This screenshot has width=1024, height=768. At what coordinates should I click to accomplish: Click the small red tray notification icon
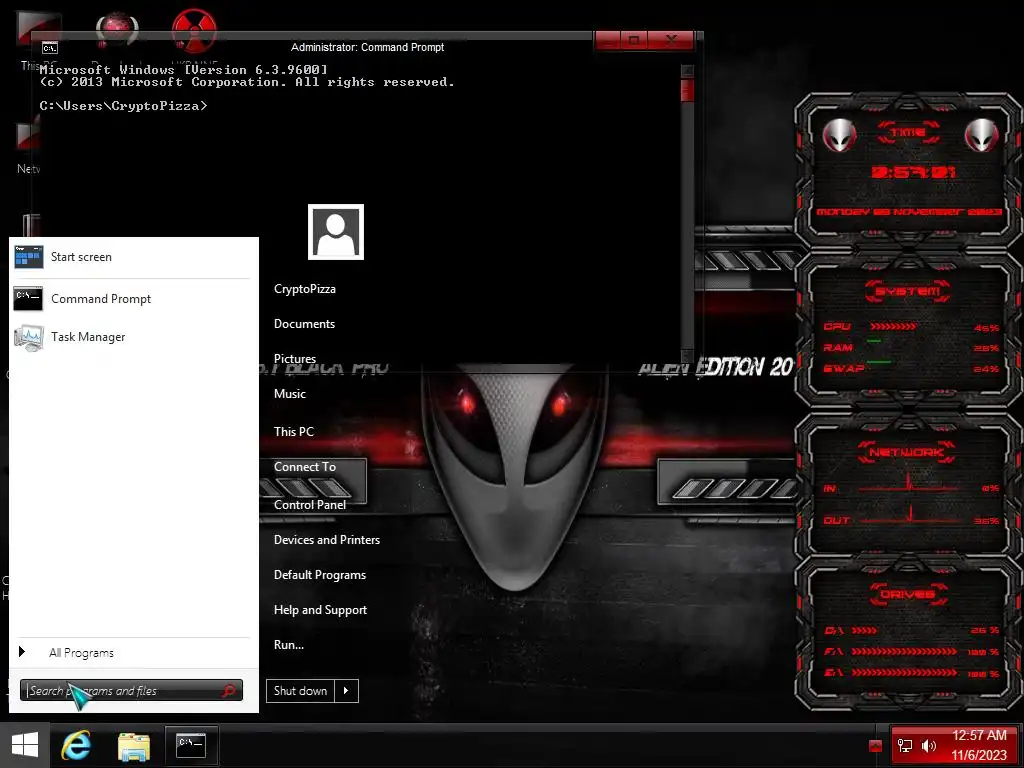click(876, 746)
